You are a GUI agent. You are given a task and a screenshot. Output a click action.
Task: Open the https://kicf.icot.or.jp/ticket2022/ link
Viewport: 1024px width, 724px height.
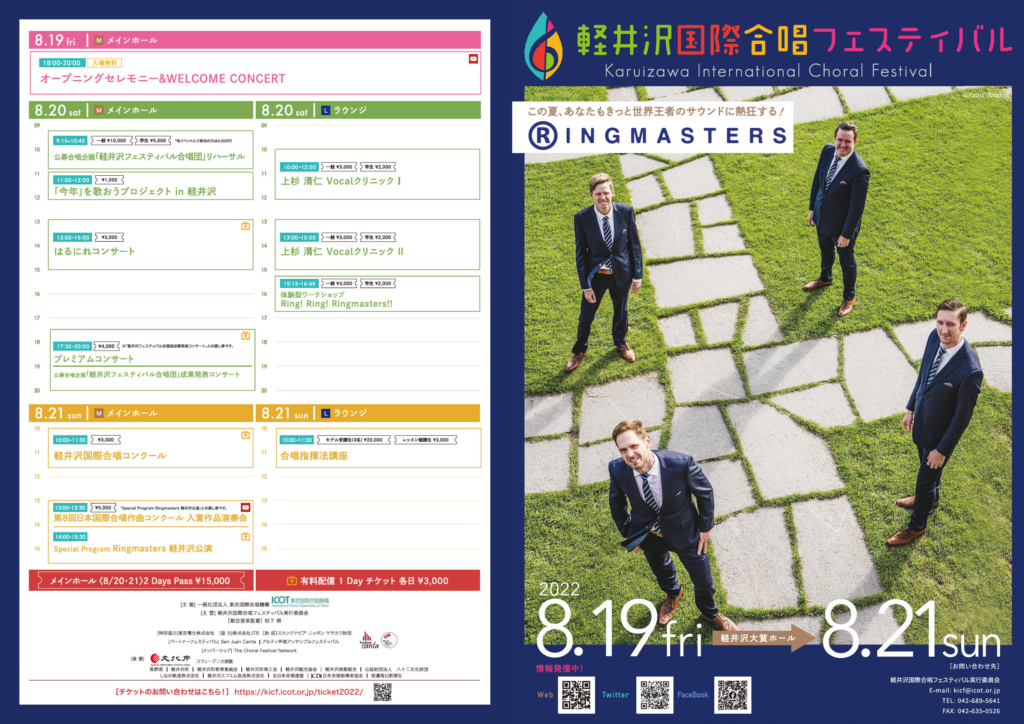[298, 692]
